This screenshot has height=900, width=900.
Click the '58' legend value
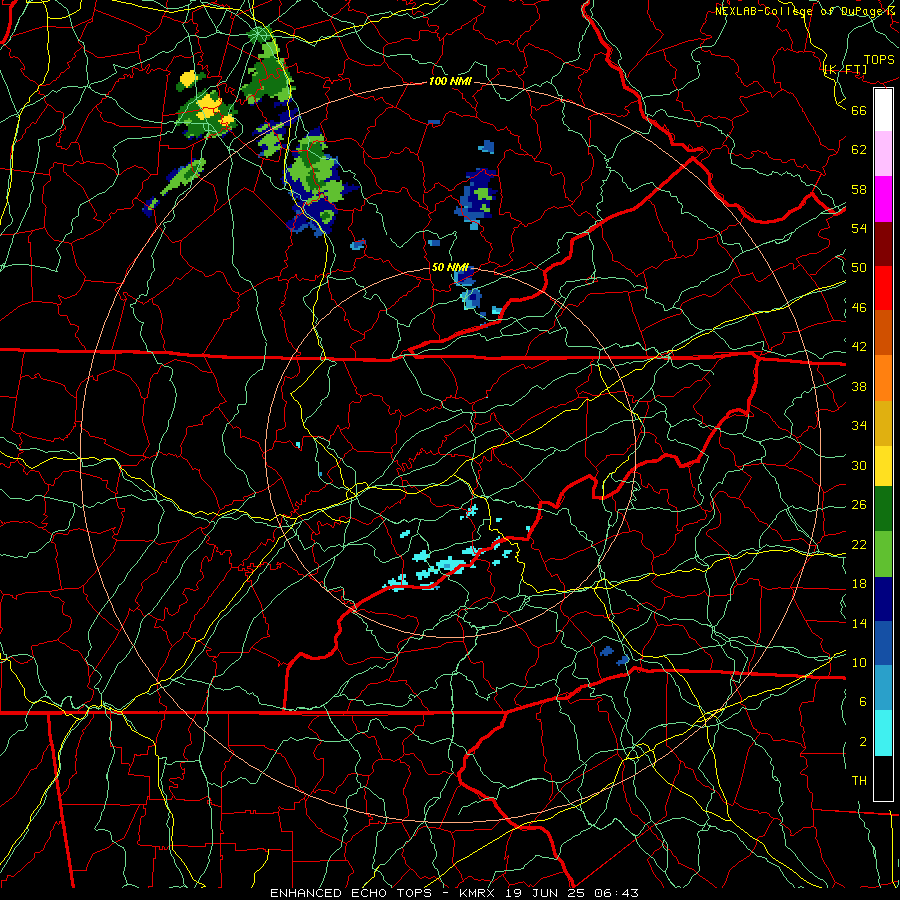tap(859, 189)
